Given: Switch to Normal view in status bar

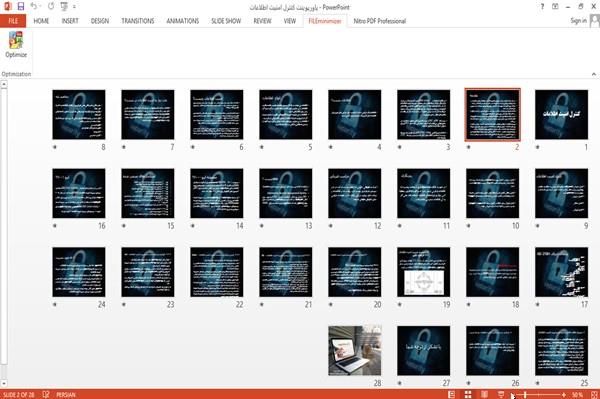Looking at the screenshot, I should 452,394.
